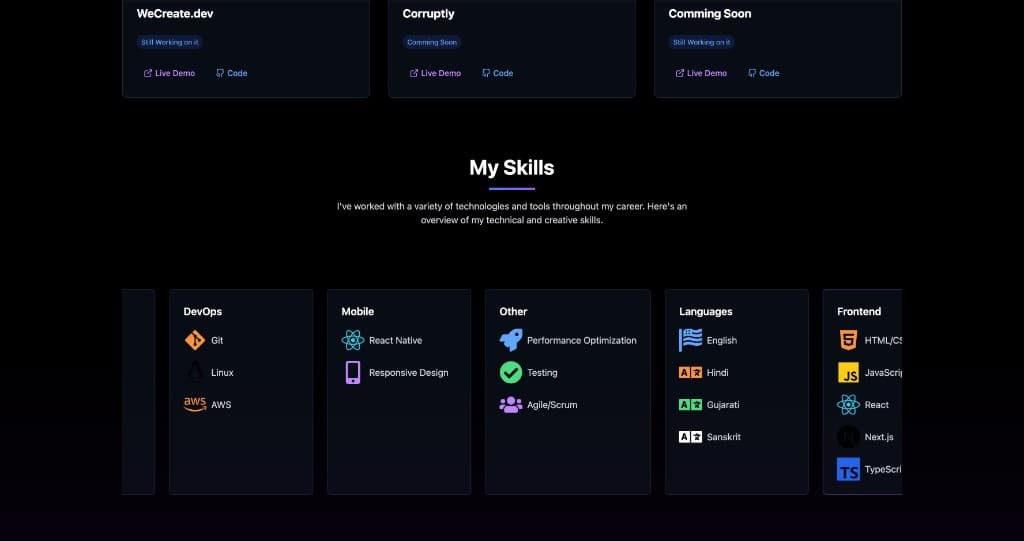This screenshot has width=1024, height=541.
Task: Click the English flag icon
Action: [690, 340]
